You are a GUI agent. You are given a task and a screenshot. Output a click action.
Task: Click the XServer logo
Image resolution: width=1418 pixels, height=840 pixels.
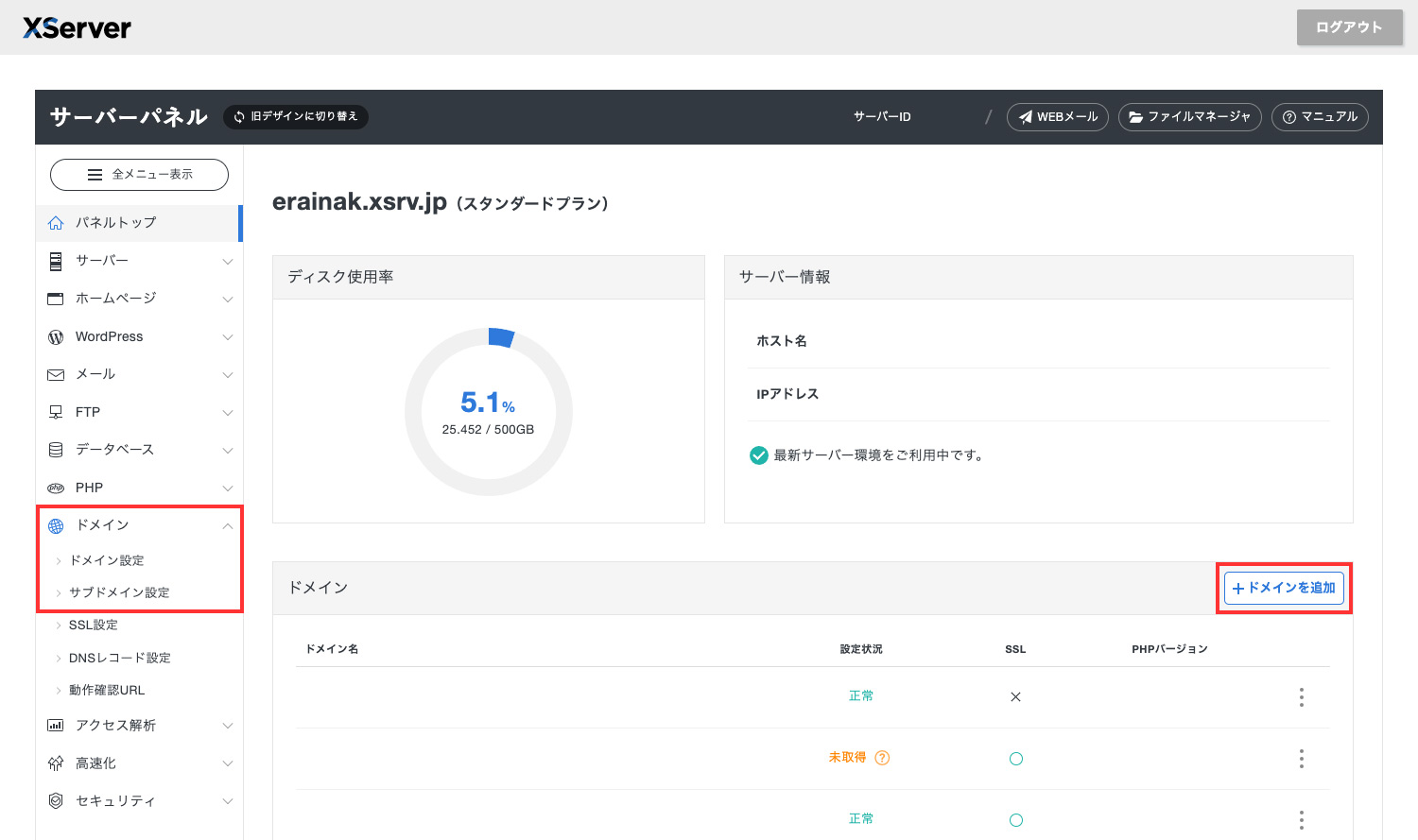(77, 27)
